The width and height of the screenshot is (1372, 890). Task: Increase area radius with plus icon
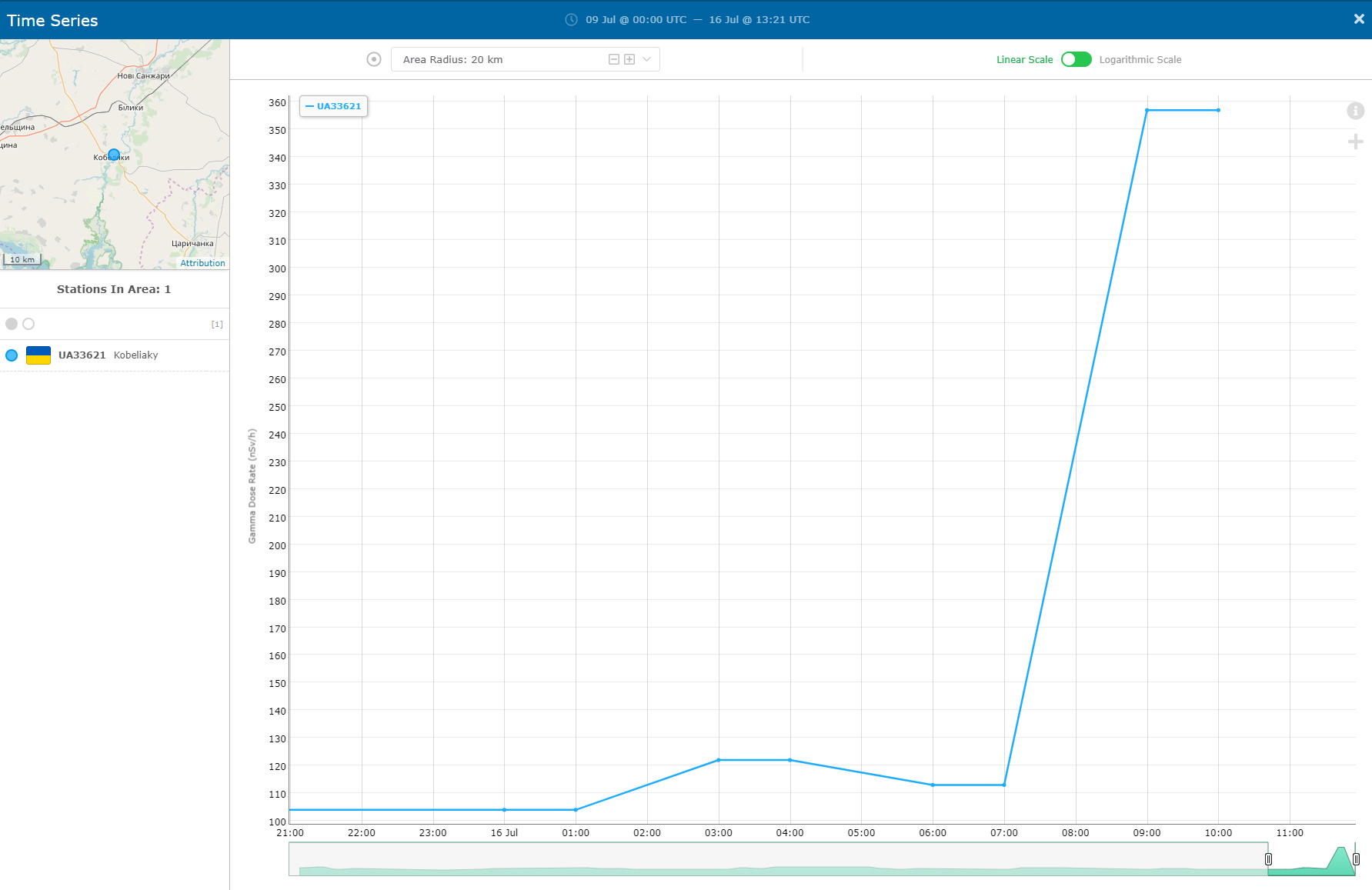click(629, 59)
